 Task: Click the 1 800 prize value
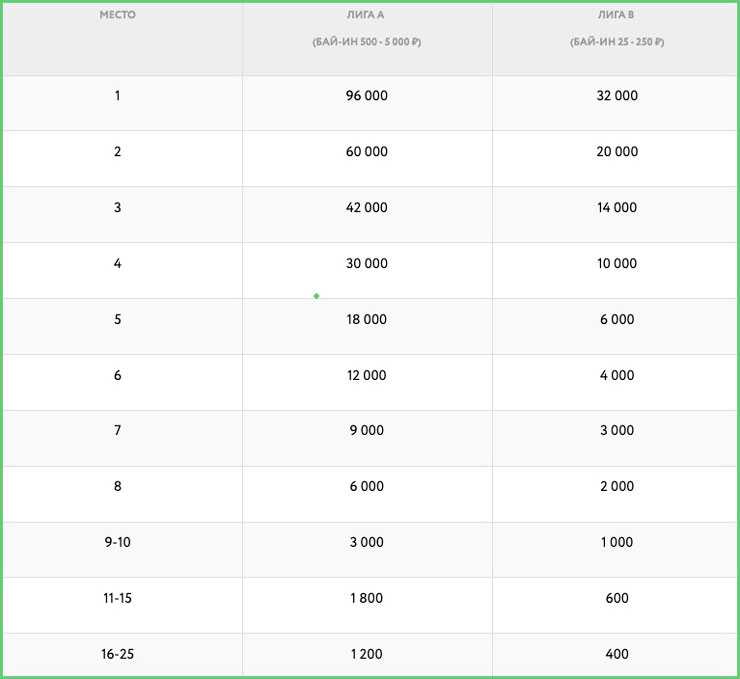tap(366, 598)
